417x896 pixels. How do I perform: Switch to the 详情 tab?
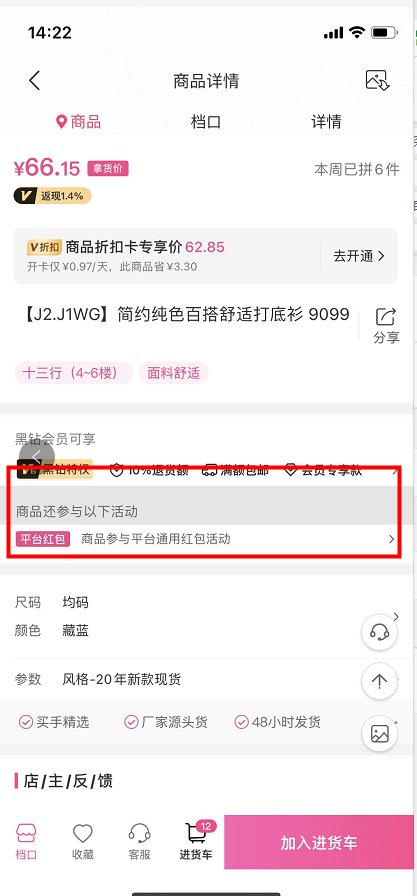click(326, 122)
